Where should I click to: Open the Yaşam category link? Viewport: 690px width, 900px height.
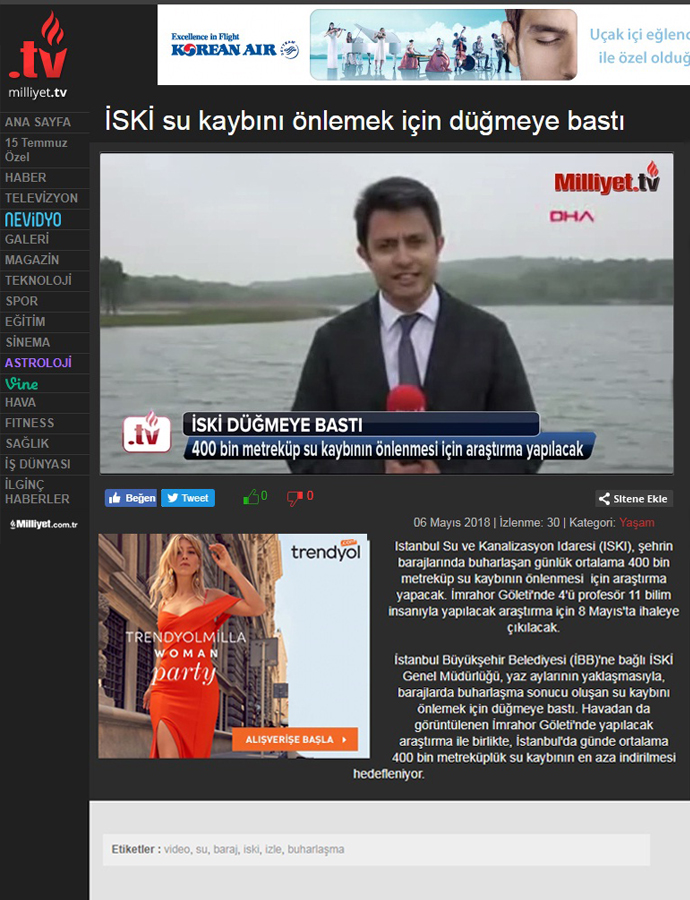click(x=637, y=523)
